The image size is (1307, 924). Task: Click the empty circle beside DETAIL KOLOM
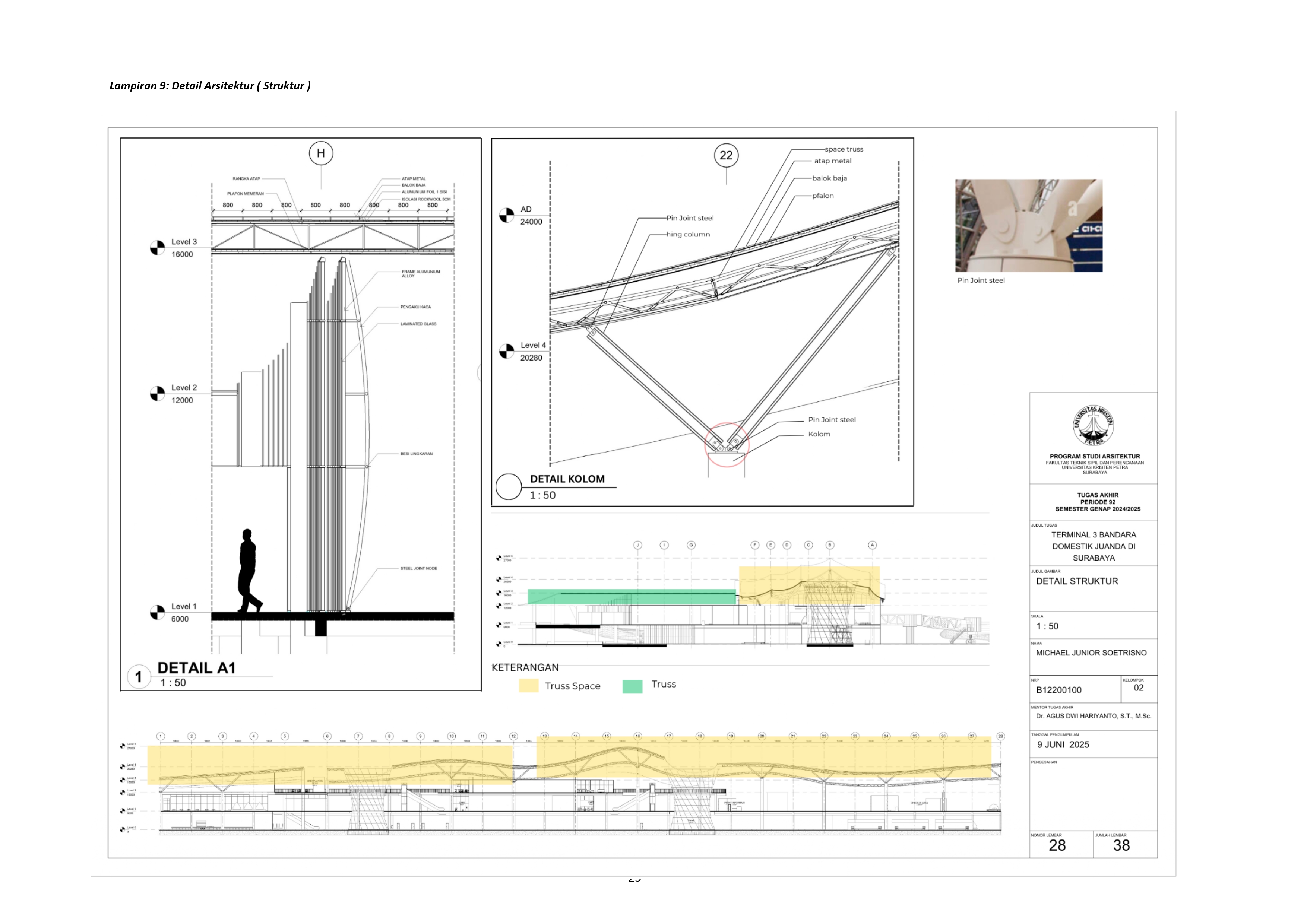coord(508,487)
